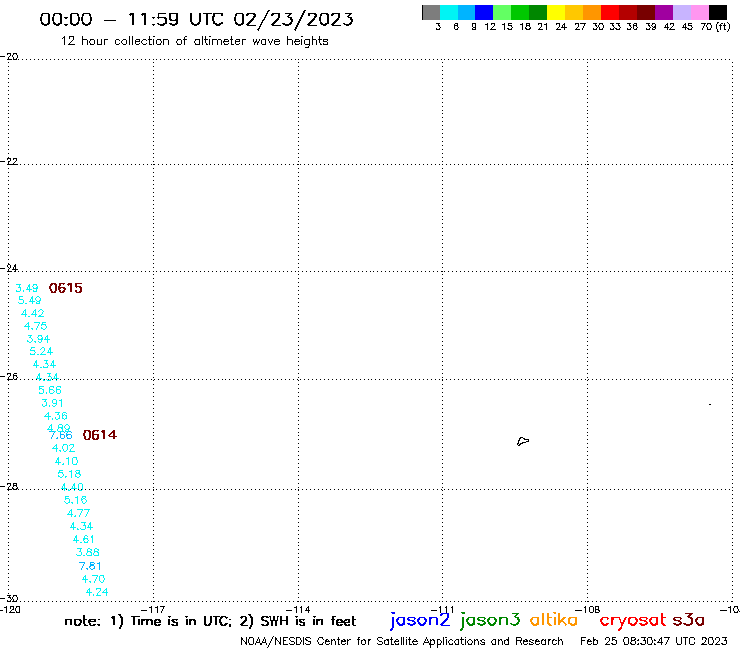
Task: Click the 4.61 wave height reading
Action: click(84, 539)
